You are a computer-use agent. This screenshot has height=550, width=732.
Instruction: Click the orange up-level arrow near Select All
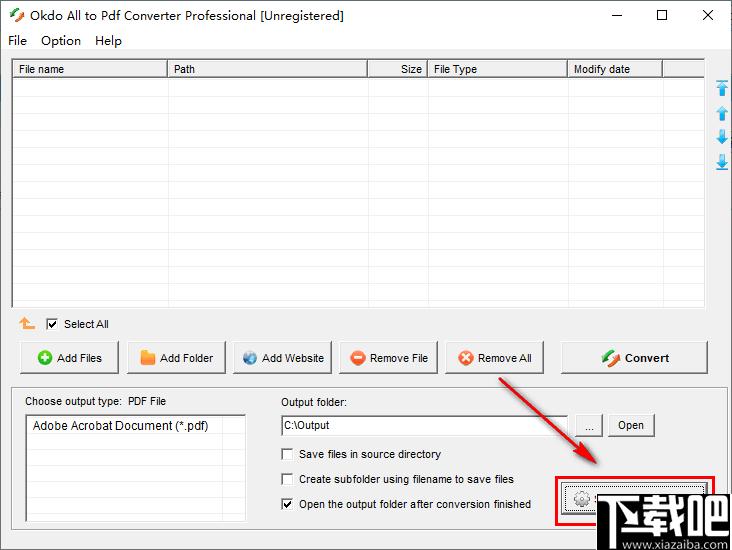27,323
